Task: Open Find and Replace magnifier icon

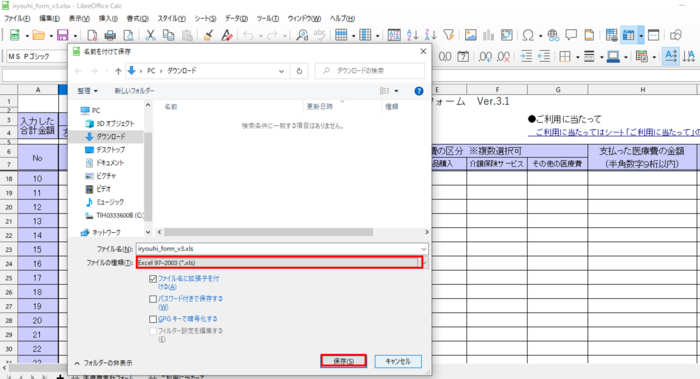Action: click(302, 35)
